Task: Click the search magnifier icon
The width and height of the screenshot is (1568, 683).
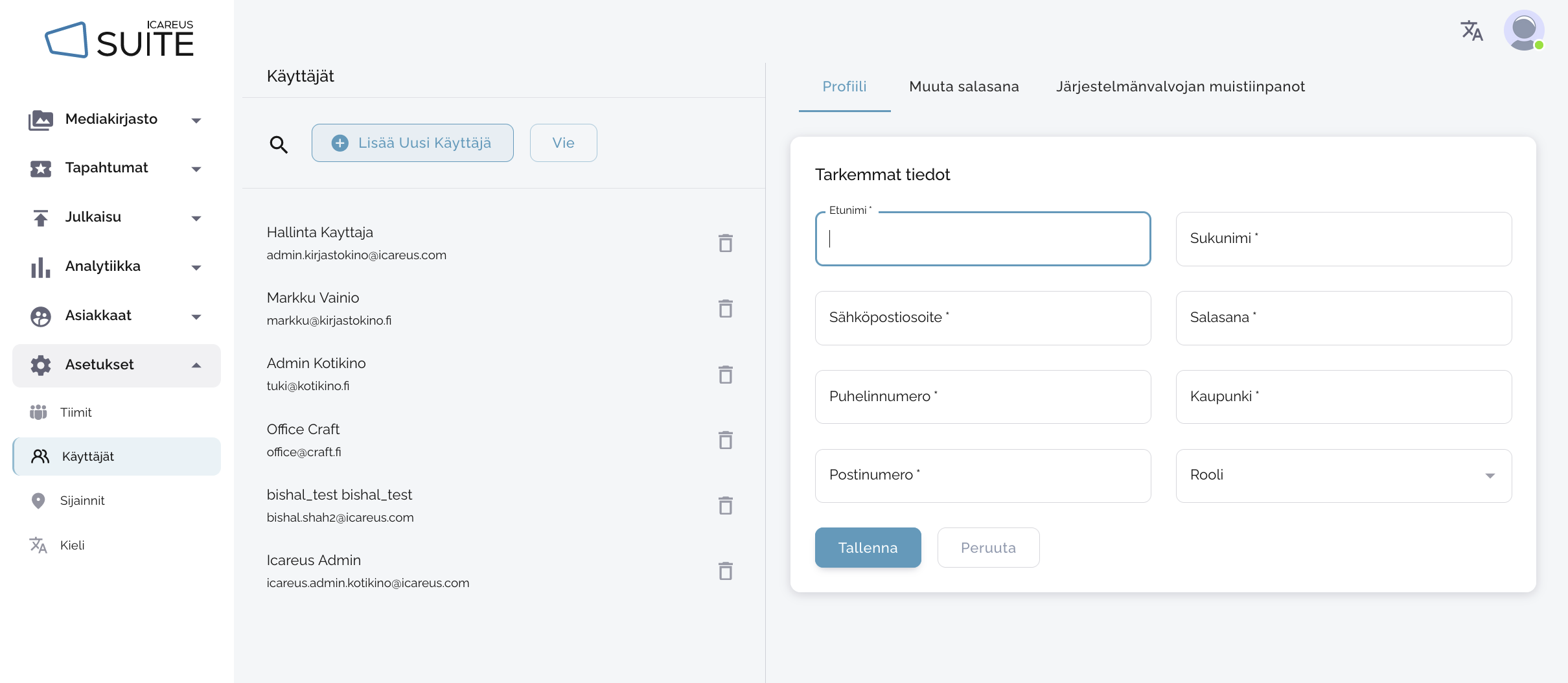Action: pos(279,144)
